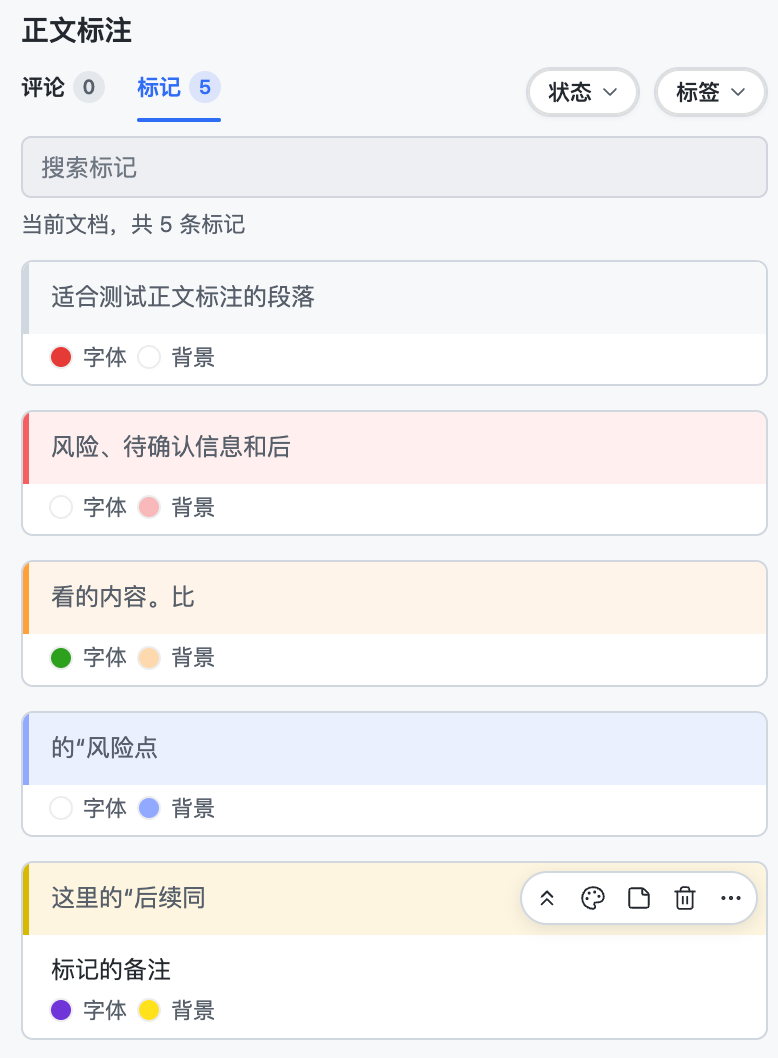
Task: Open the mark 适合测试正文标注的段落
Action: (x=395, y=298)
